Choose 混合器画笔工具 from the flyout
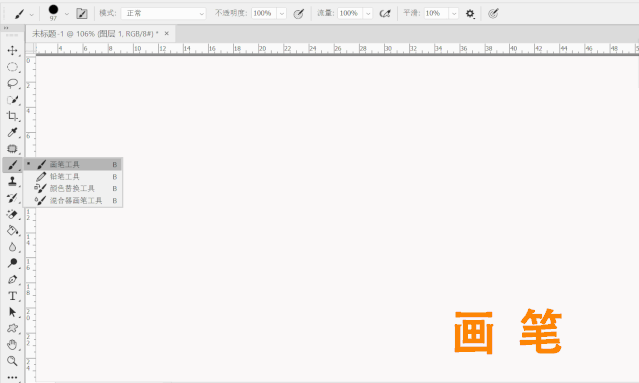 [73, 200]
